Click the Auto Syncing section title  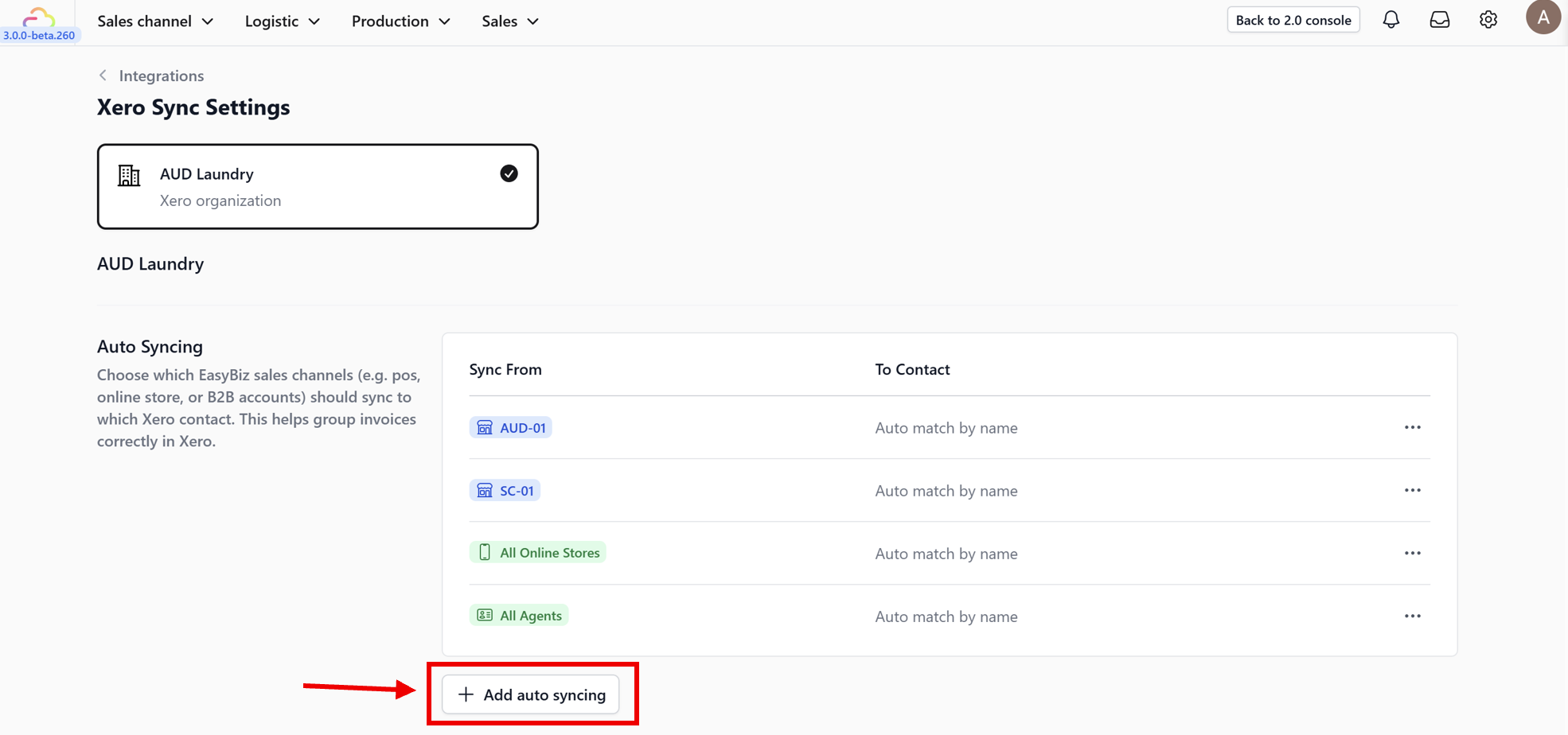pos(150,347)
